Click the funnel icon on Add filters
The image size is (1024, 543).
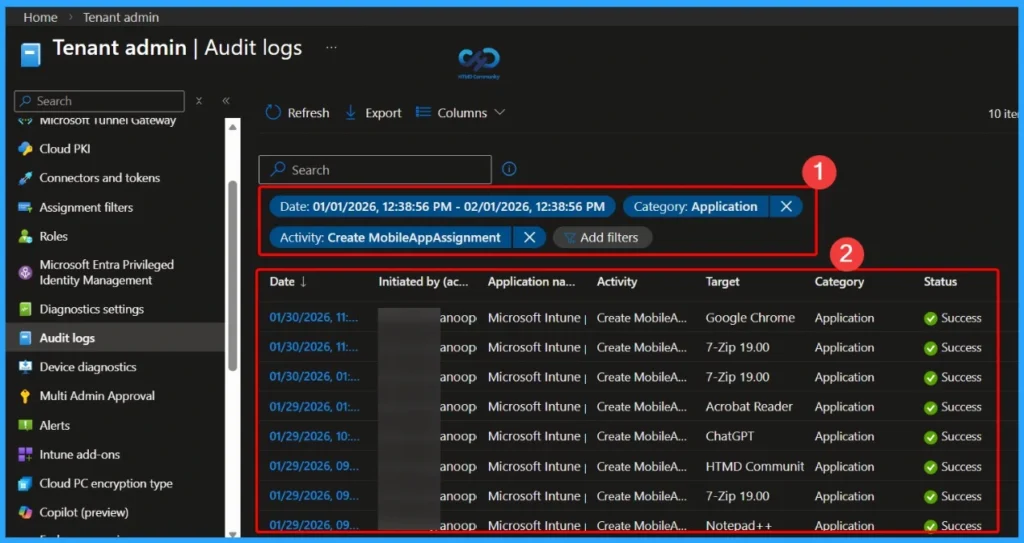pyautogui.click(x=570, y=238)
